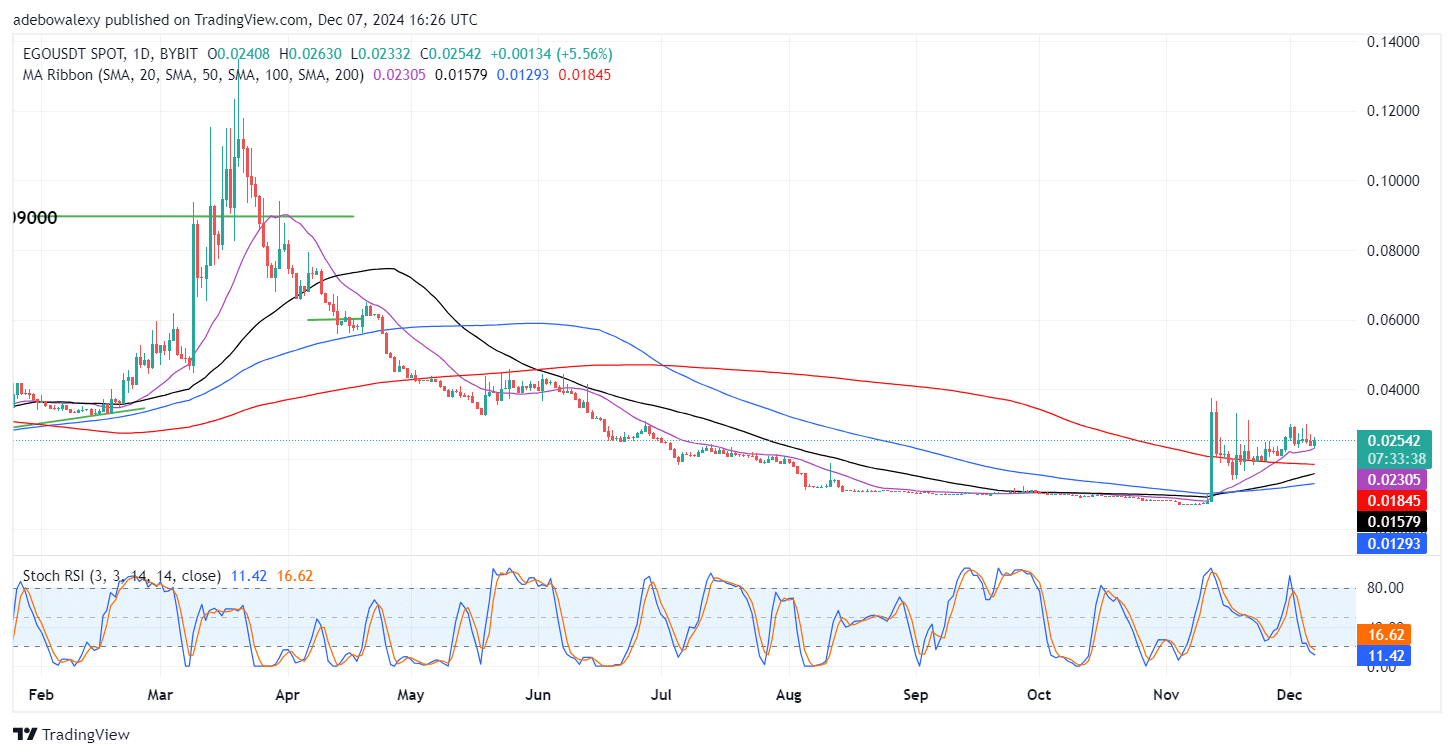Click the SMA 20 value 0.02305 in legend

click(398, 74)
